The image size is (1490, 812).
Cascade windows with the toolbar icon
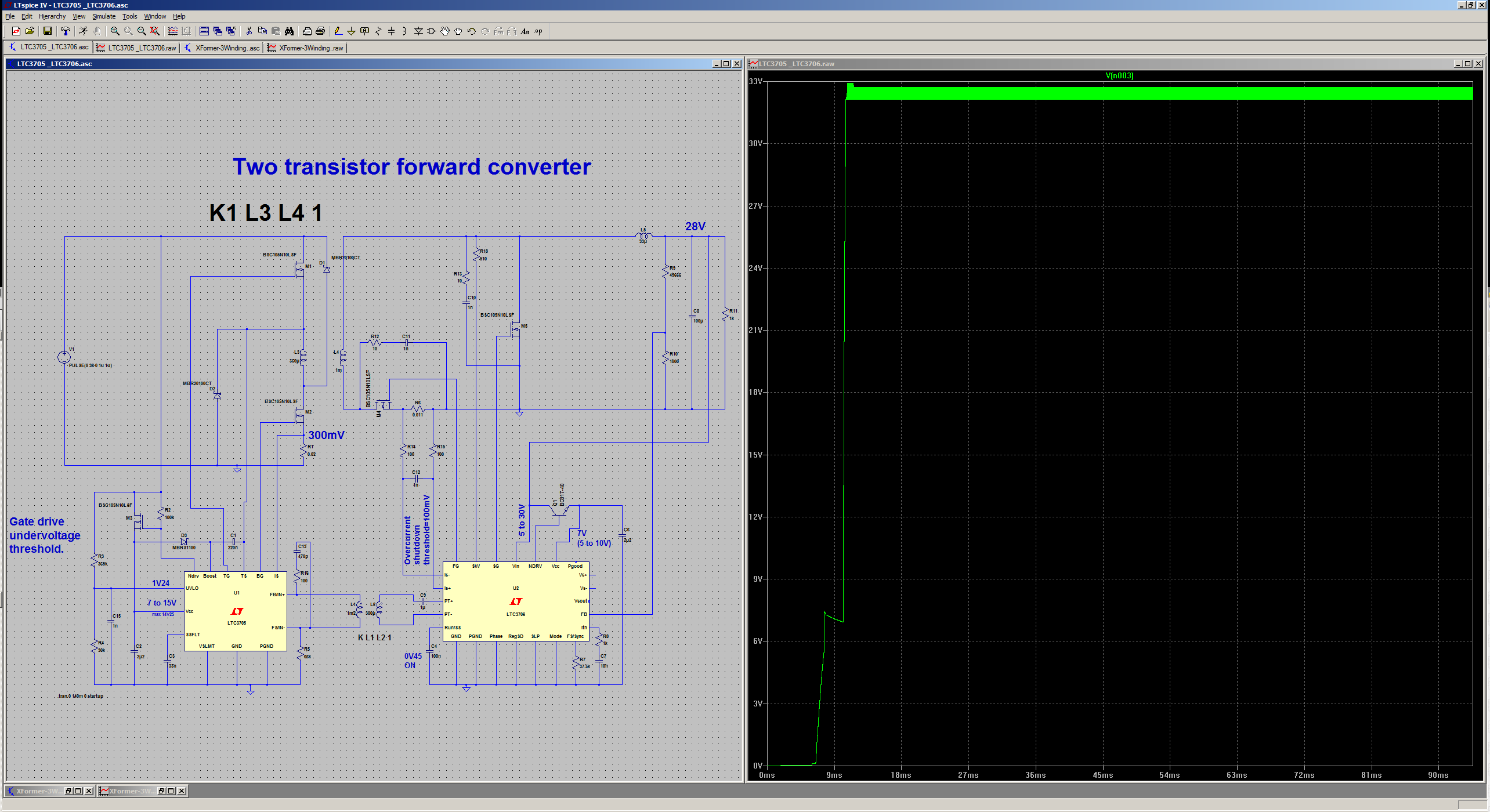click(x=218, y=31)
